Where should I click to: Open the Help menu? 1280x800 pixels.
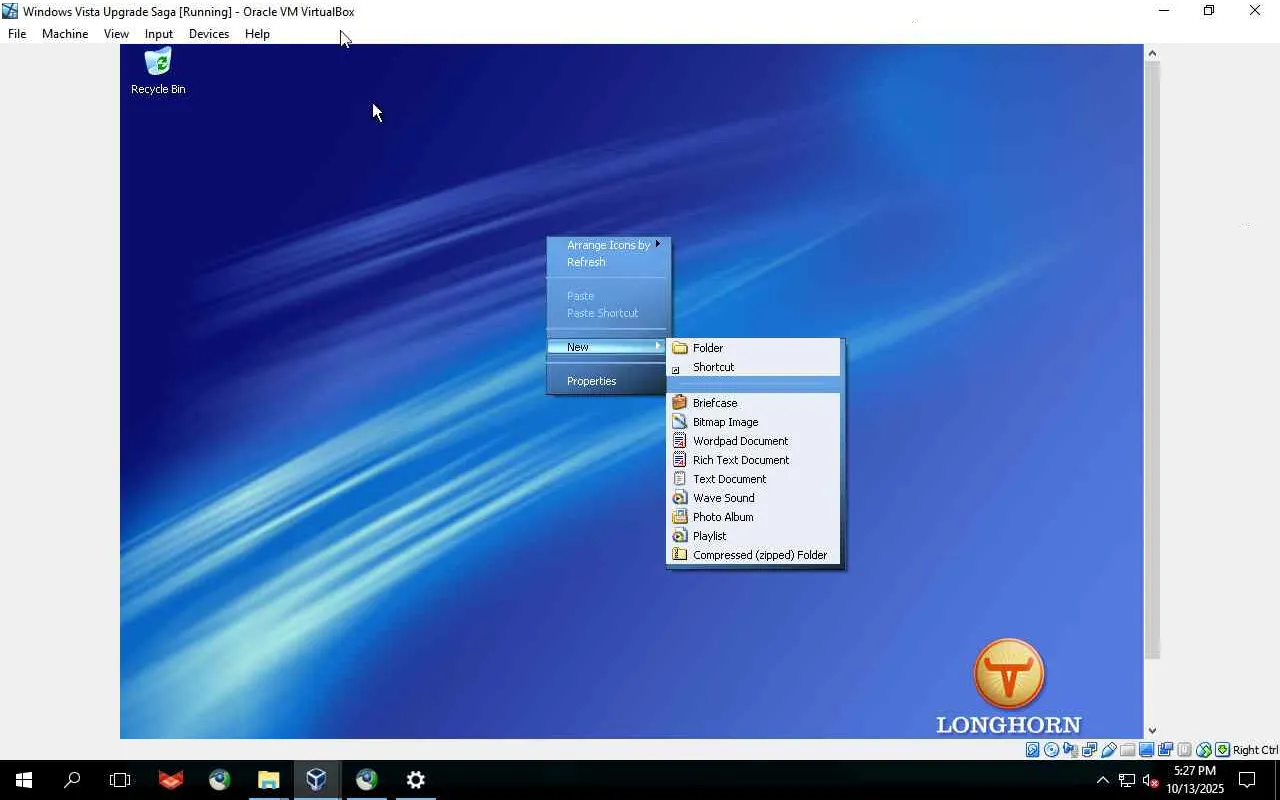257,34
